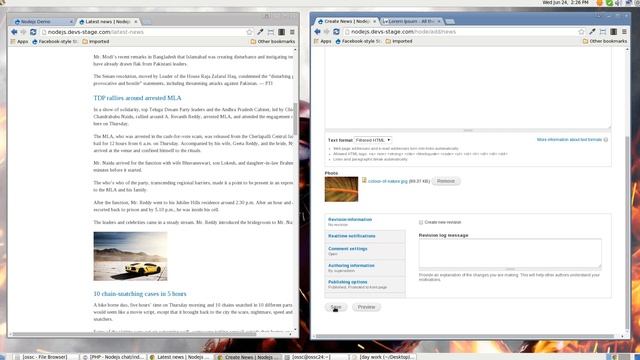Viewport: 640px width, 360px height.
Task: Open Apps shortcut in the Create News window
Action: [x=322, y=41]
